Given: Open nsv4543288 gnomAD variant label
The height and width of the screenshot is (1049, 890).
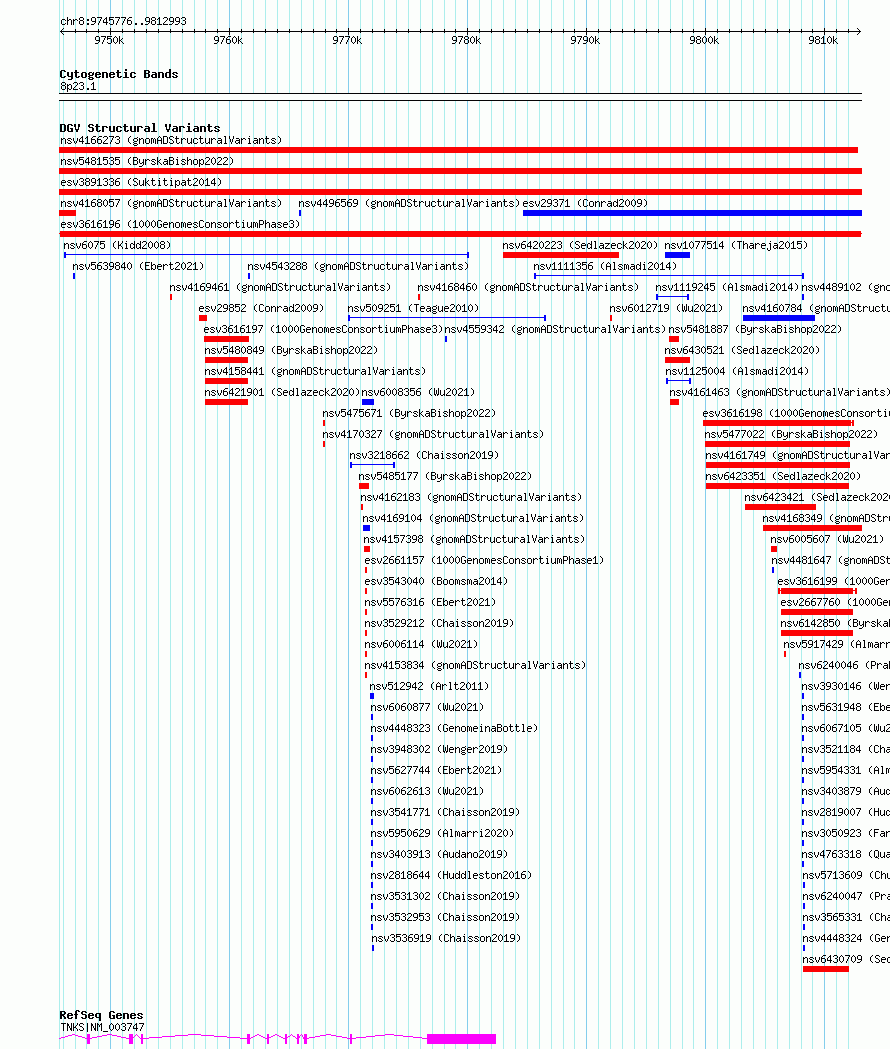Looking at the screenshot, I should 358,266.
